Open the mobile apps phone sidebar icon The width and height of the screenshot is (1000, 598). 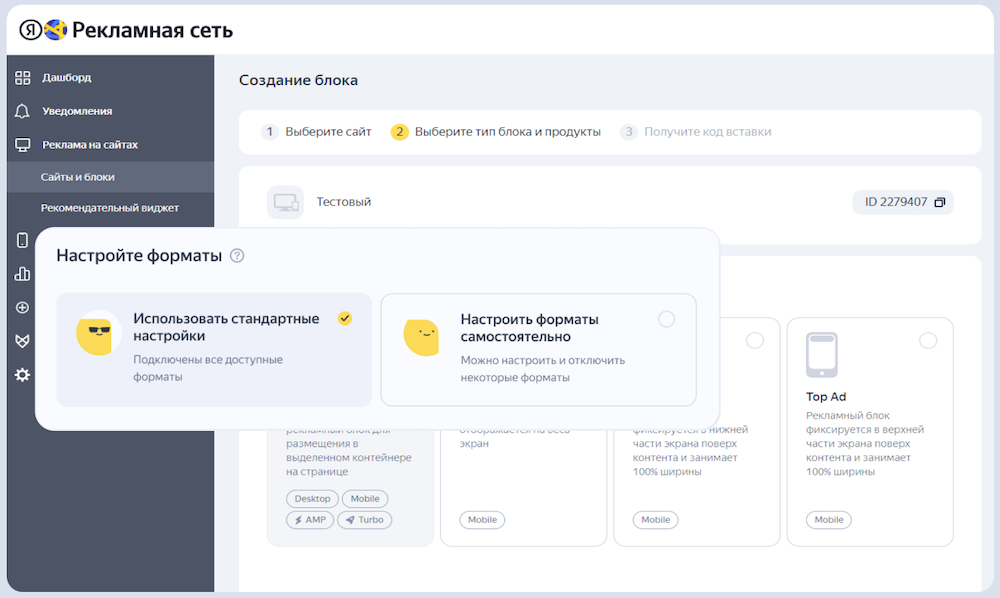click(22, 240)
